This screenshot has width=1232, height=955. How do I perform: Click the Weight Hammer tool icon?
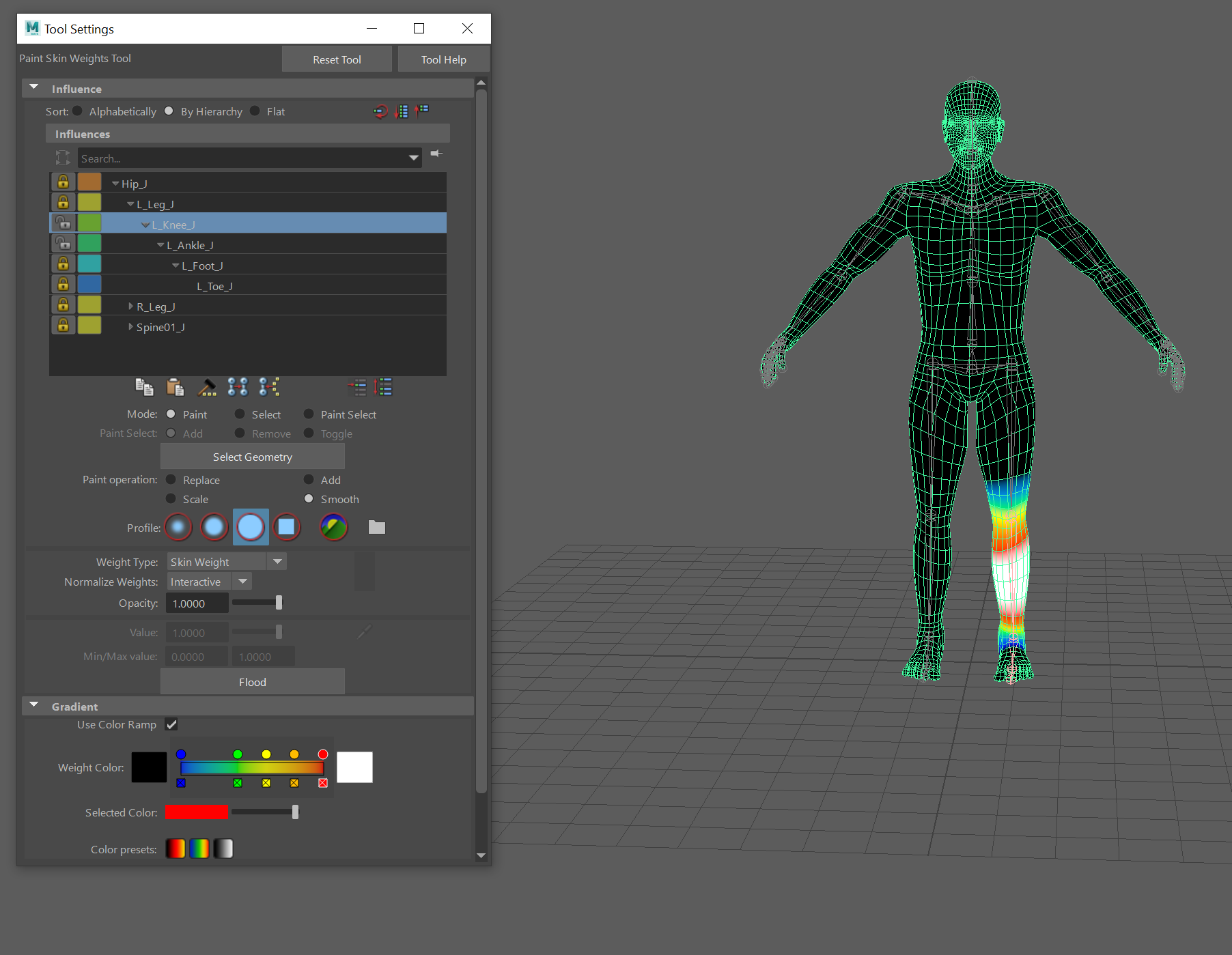point(207,387)
